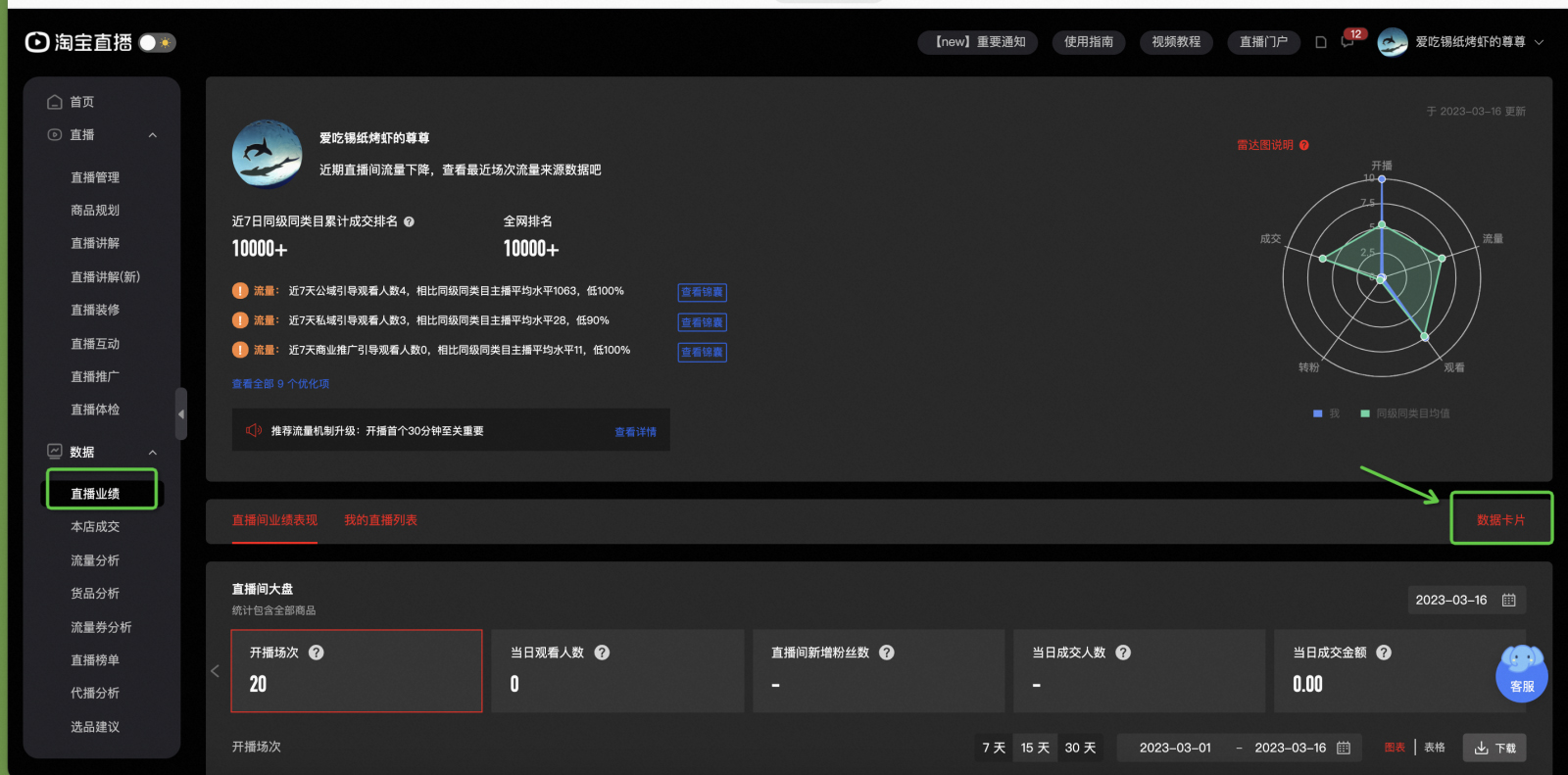
Task: Click the 雷达图说明 help icon
Action: (1304, 145)
